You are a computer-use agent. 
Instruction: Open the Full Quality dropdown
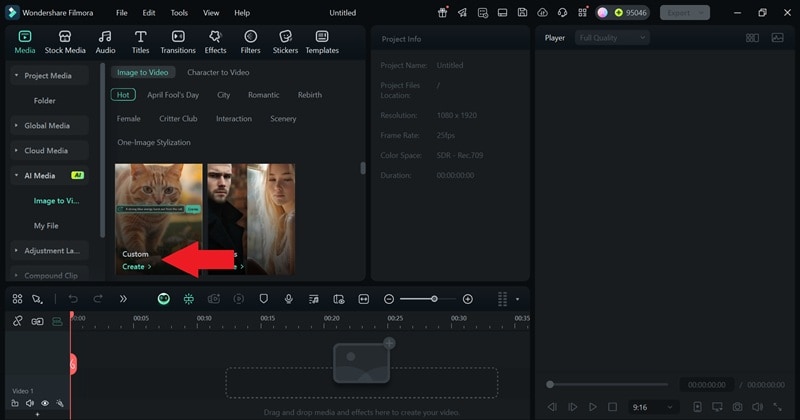tap(612, 38)
